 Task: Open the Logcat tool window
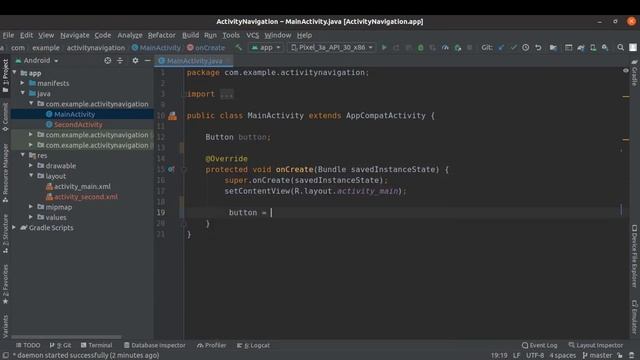253,345
